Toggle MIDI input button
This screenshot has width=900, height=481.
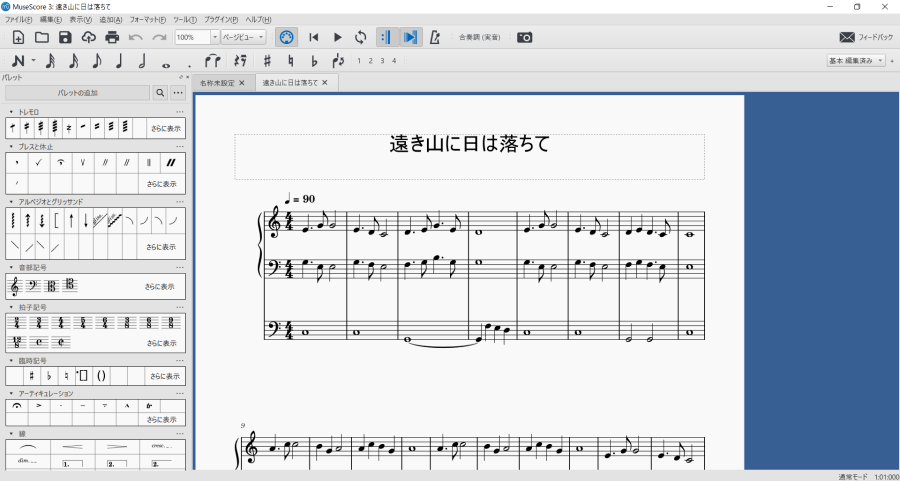point(286,37)
